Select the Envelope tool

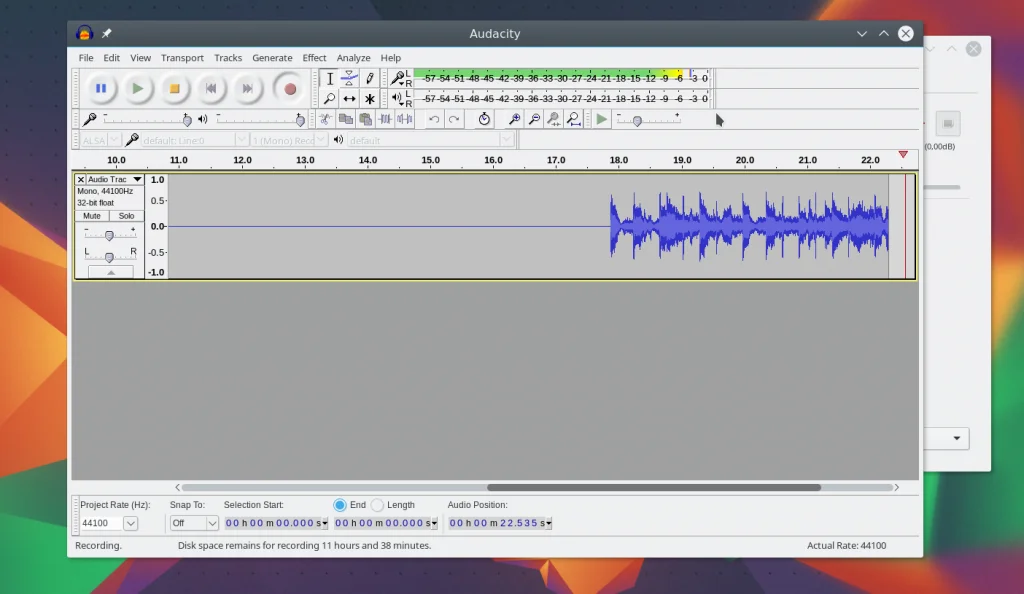point(349,78)
